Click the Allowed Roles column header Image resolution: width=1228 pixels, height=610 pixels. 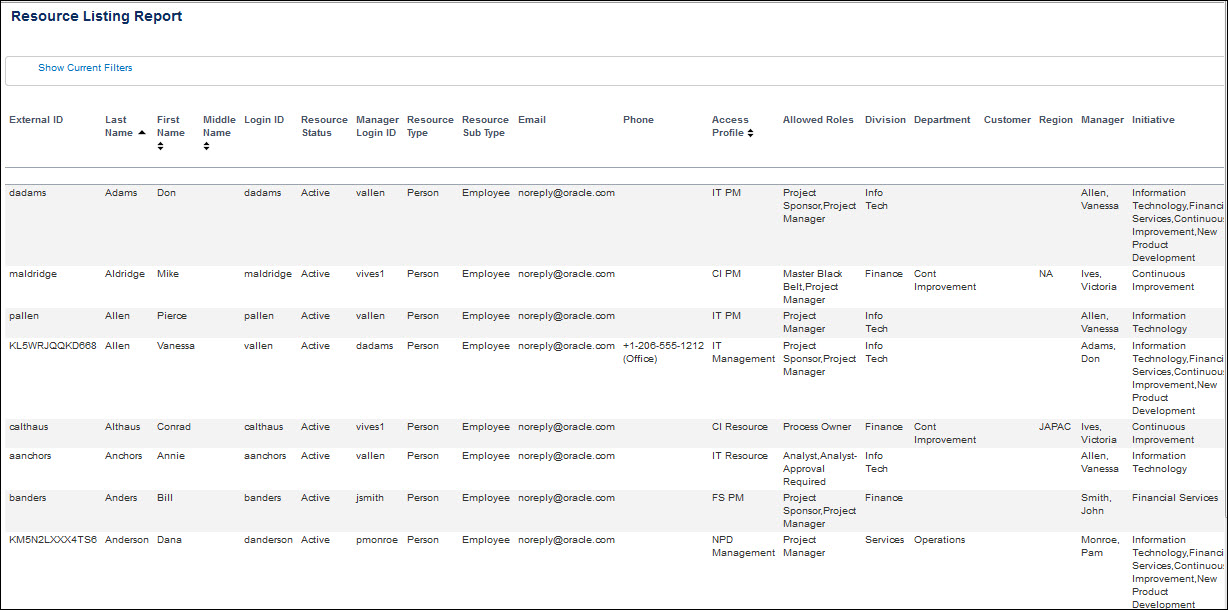pyautogui.click(x=818, y=120)
